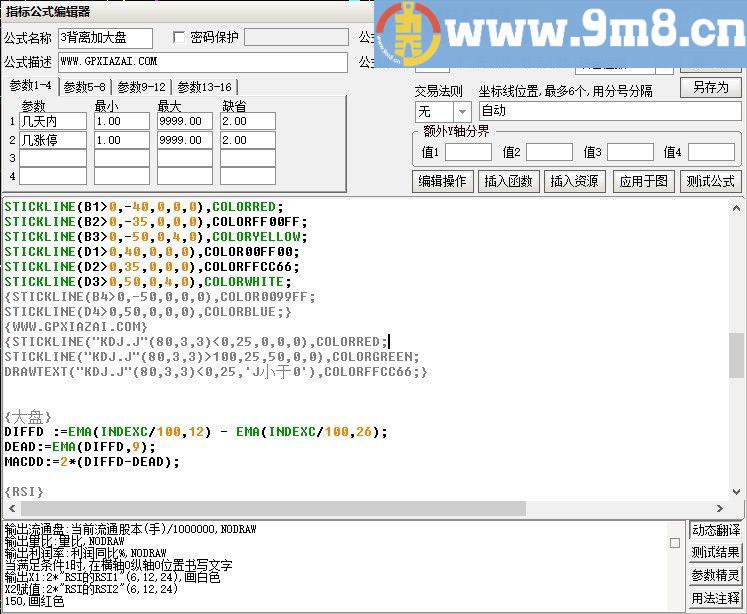Click the 值2 input field
The height and width of the screenshot is (614, 747).
549,152
